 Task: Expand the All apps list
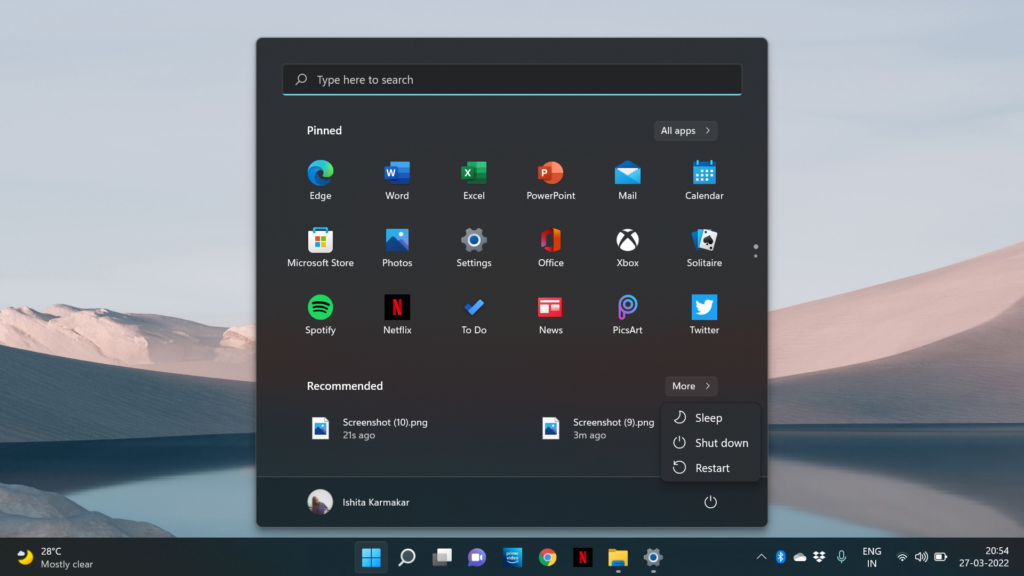tap(685, 131)
